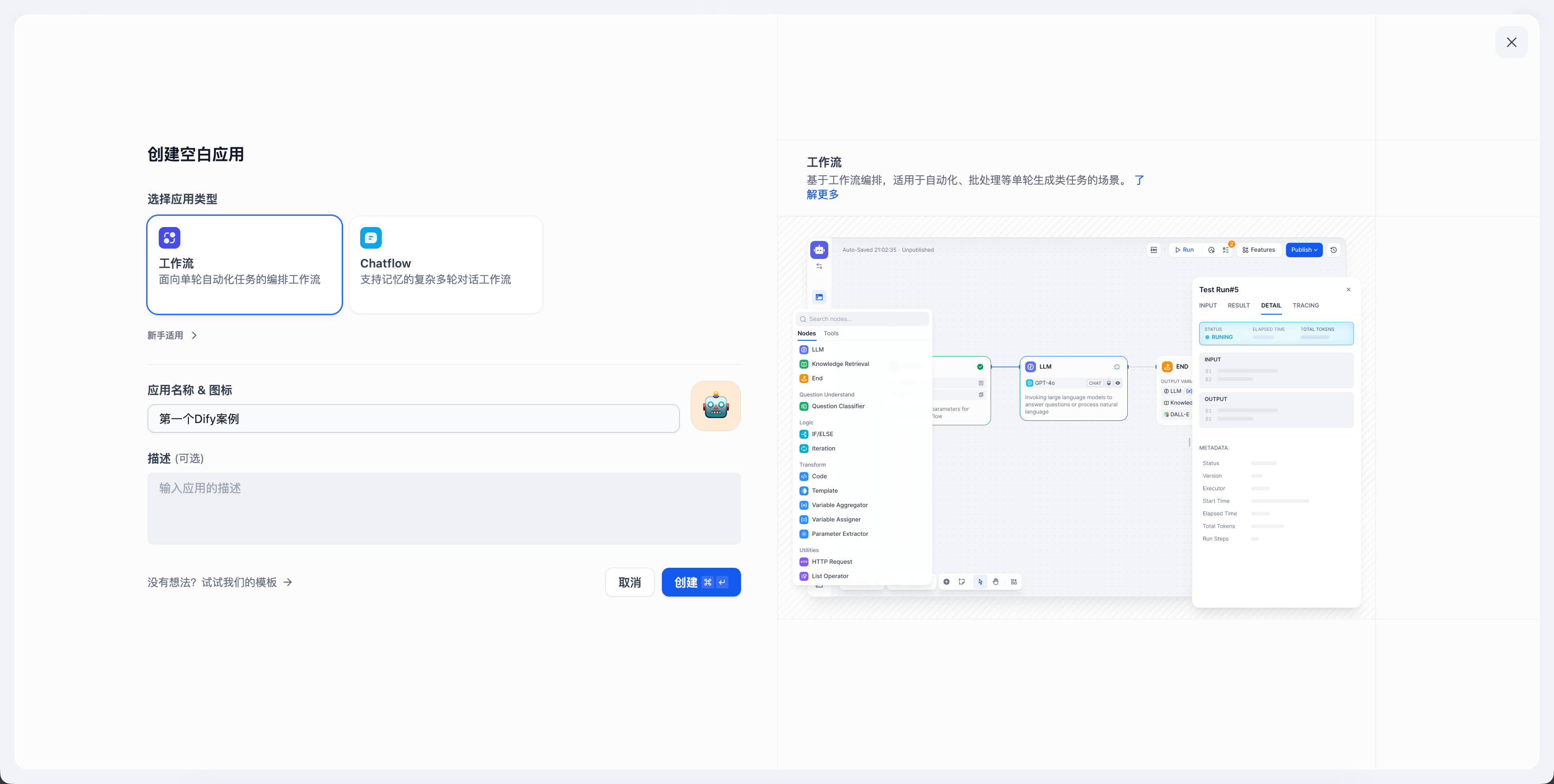Click the Knowledge Retrieval node icon
The width and height of the screenshot is (1554, 784).
tap(804, 364)
